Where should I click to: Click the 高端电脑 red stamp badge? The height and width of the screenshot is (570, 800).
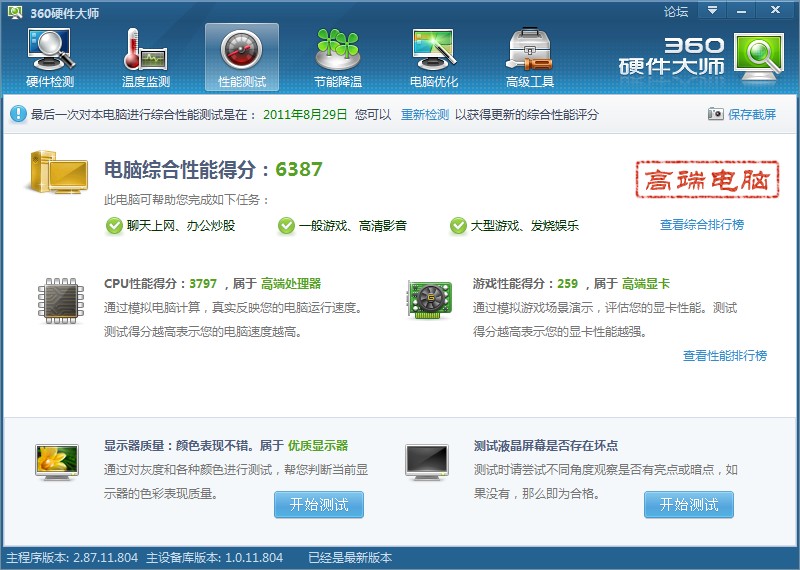click(707, 180)
